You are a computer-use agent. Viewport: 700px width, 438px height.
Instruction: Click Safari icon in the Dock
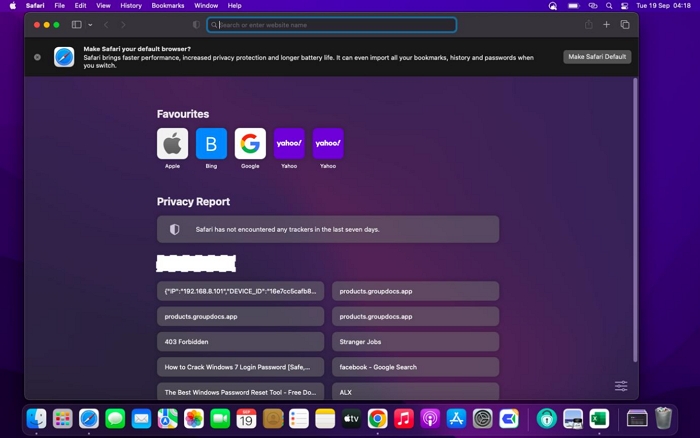pos(89,419)
